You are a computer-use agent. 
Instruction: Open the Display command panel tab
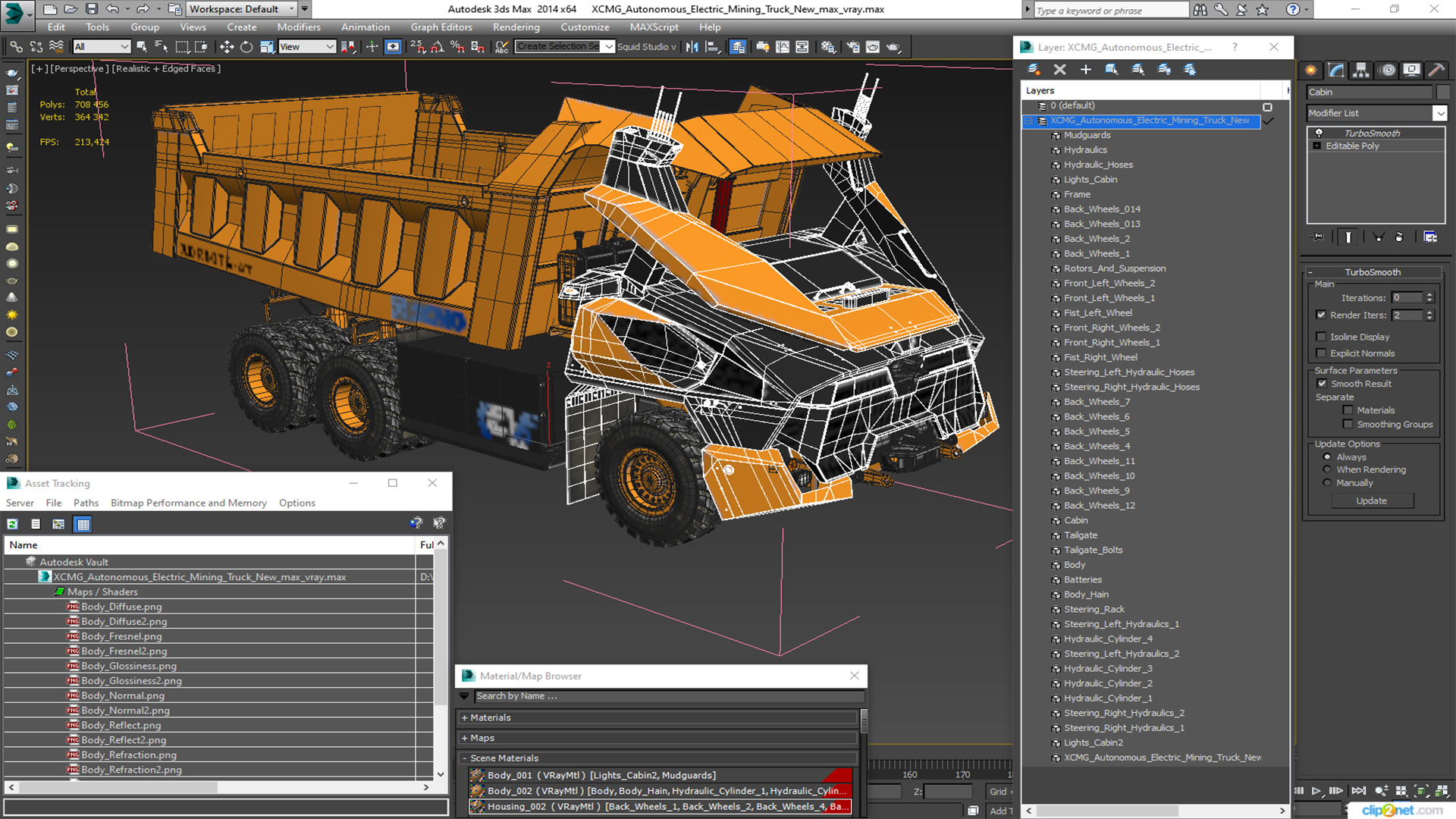pos(1412,71)
